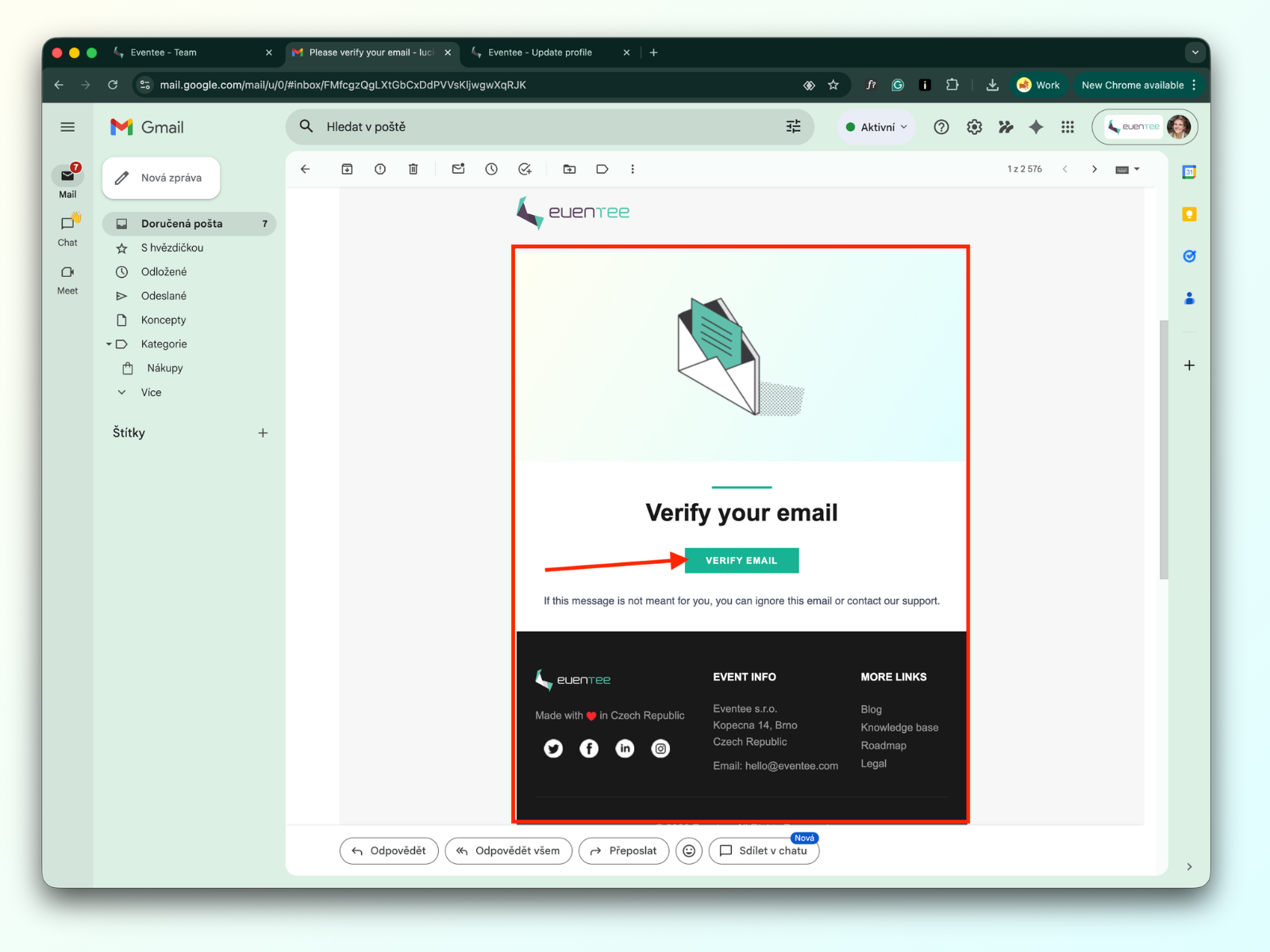
Task: Collapse the Kategorie section
Action: pos(109,344)
